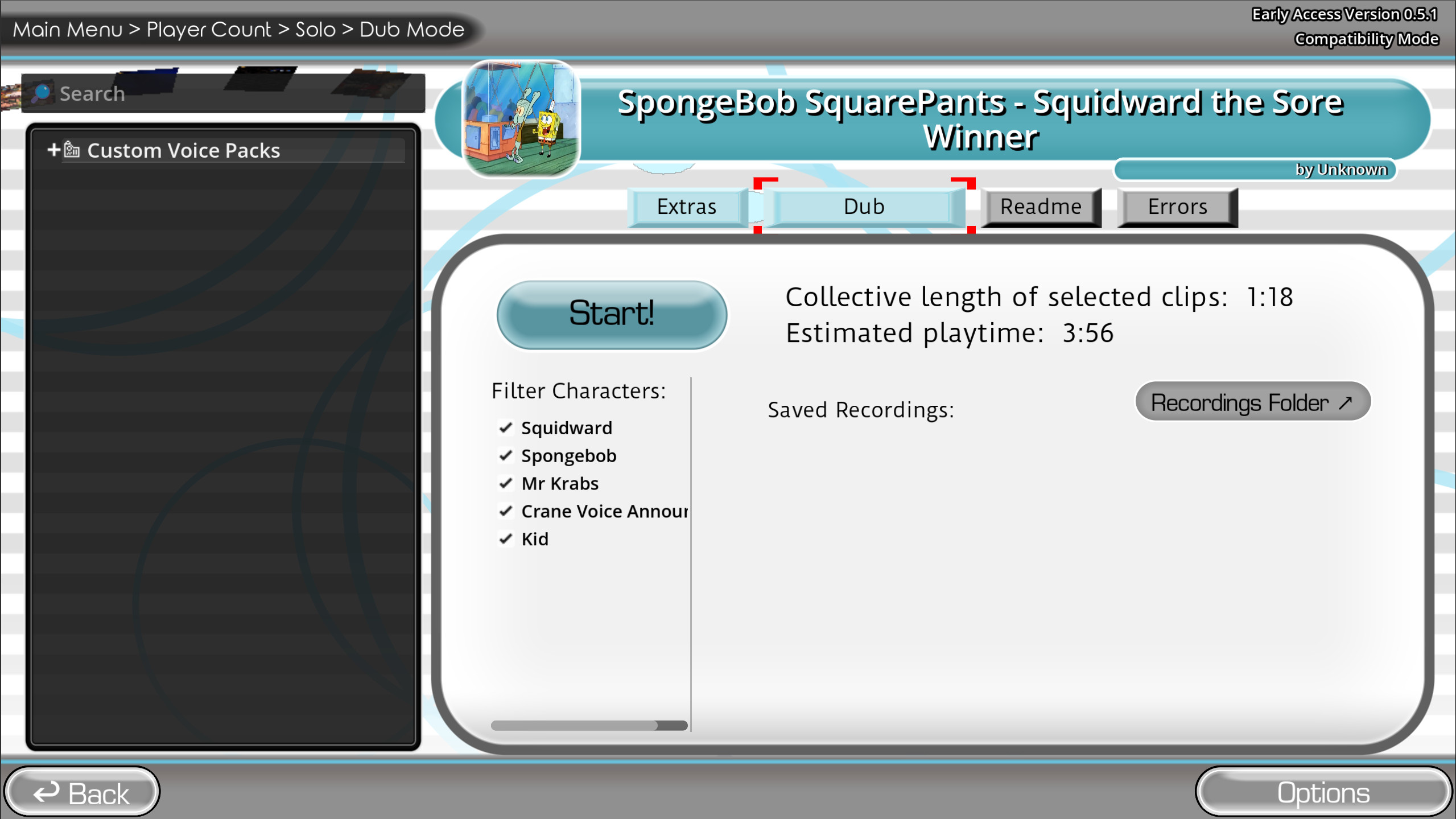Click the 'Filter Characters:' heading
Image resolution: width=1456 pixels, height=819 pixels.
pyautogui.click(x=579, y=391)
